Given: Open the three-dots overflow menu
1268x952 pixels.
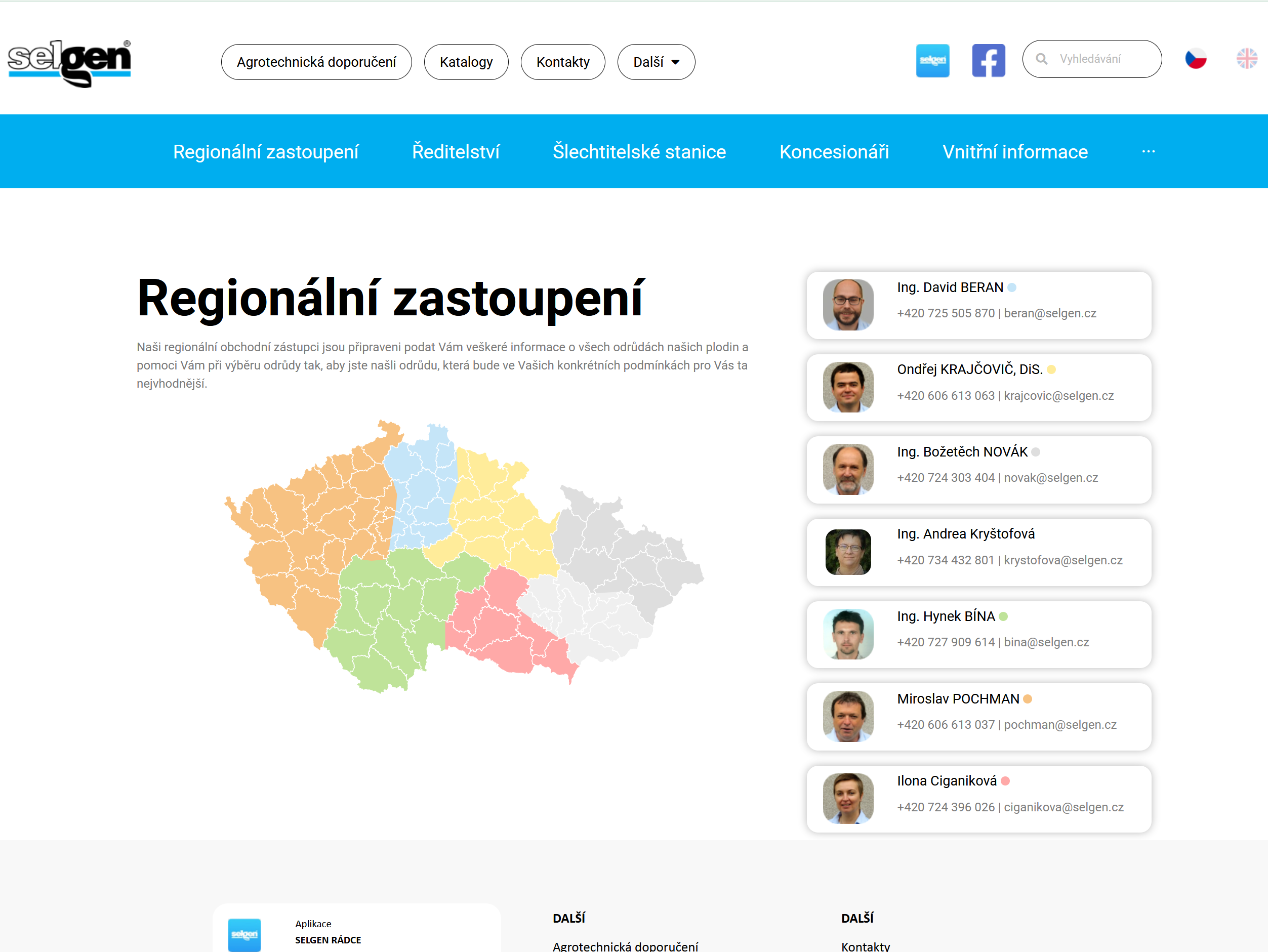Looking at the screenshot, I should [1148, 151].
